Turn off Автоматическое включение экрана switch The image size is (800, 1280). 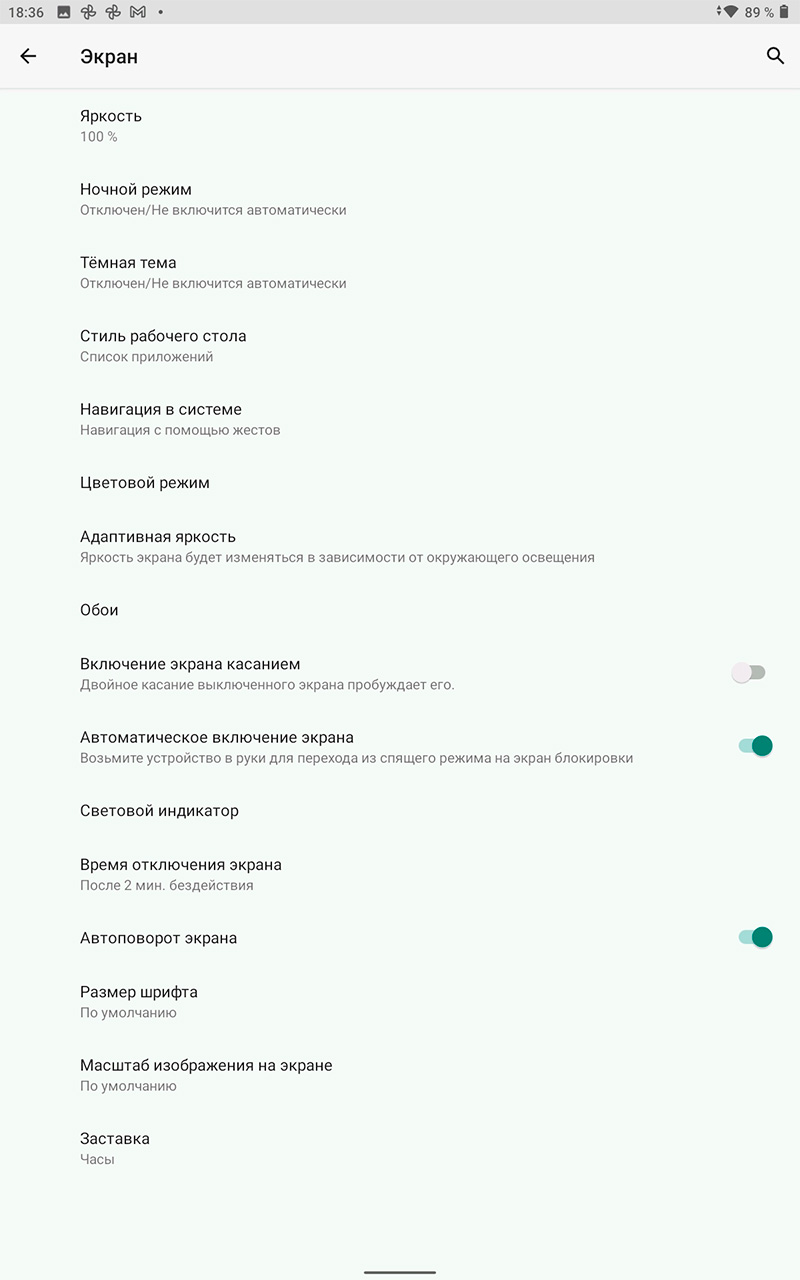click(x=755, y=746)
